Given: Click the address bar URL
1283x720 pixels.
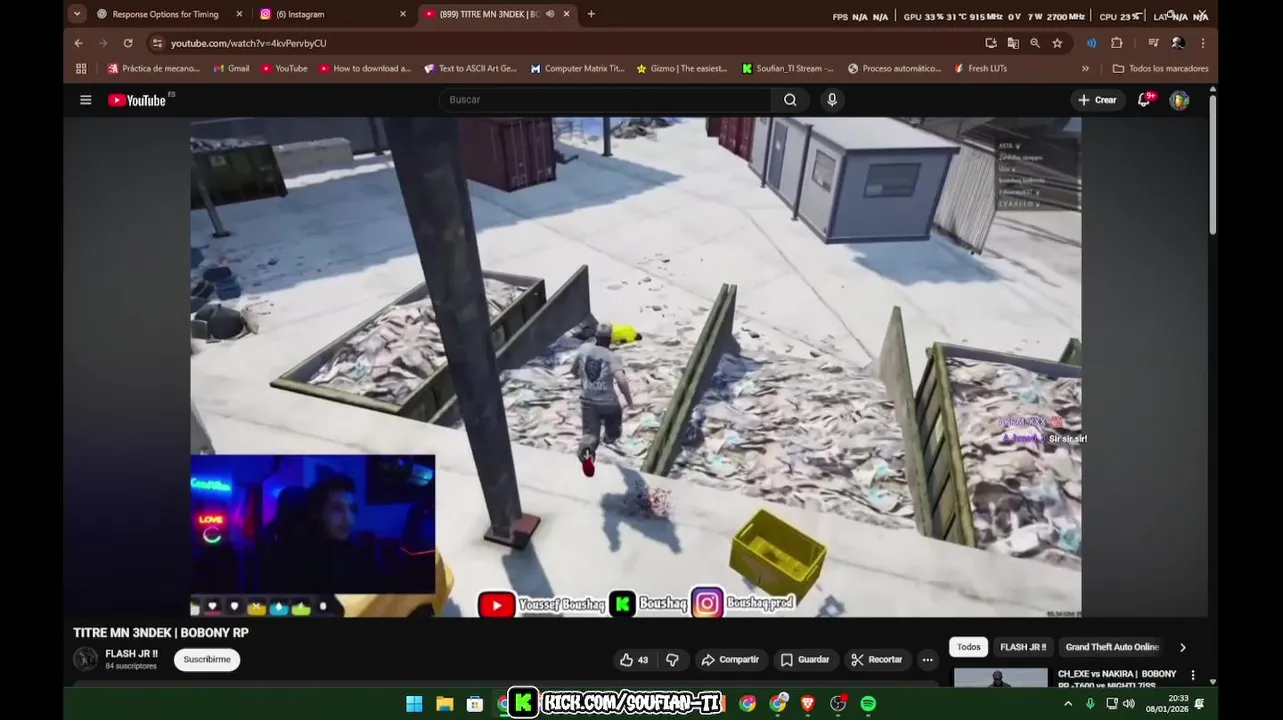Looking at the screenshot, I should 249,43.
